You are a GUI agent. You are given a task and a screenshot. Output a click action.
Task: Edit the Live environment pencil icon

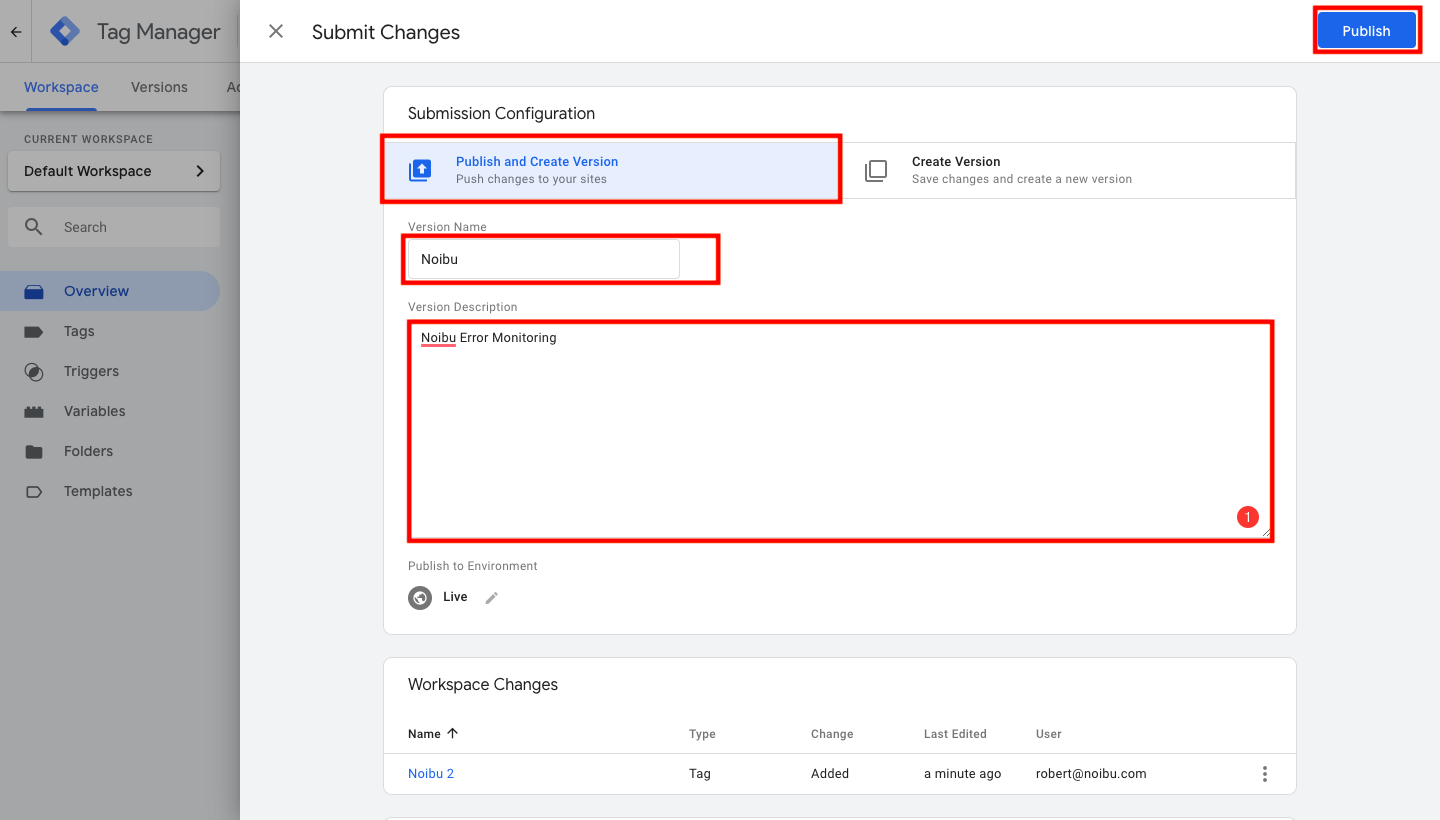(491, 598)
